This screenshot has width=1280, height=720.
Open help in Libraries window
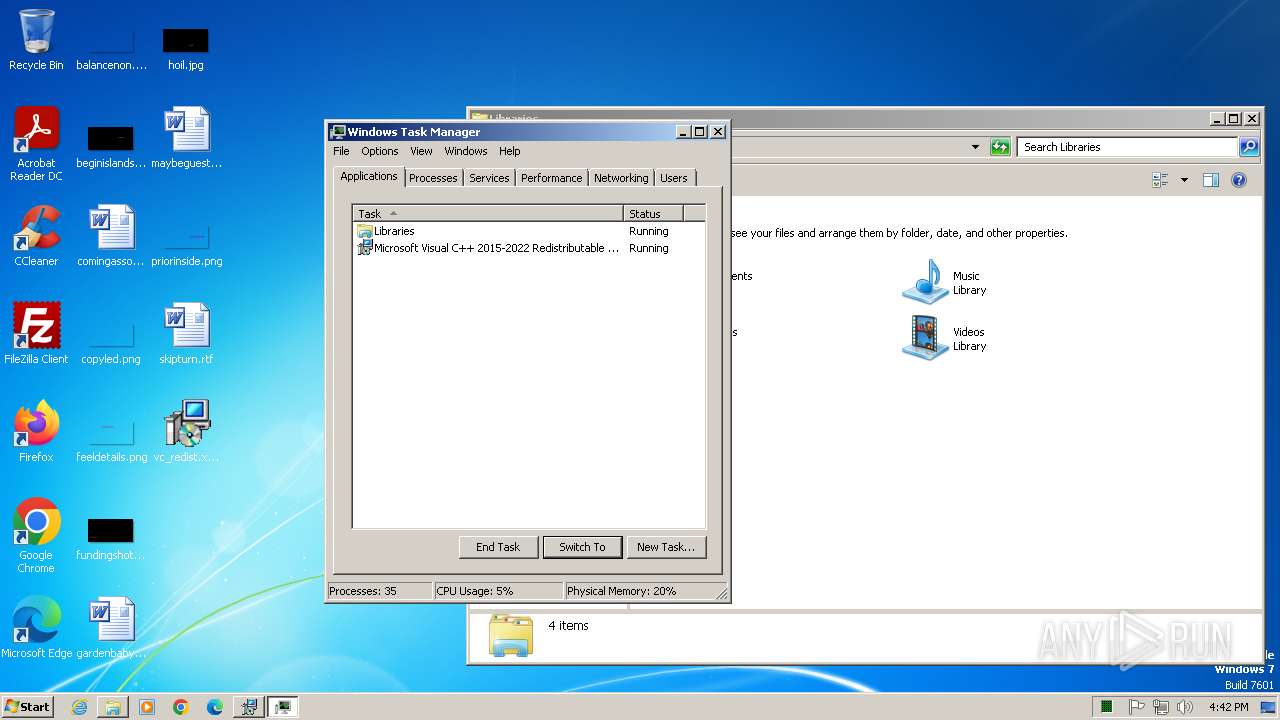[1239, 180]
